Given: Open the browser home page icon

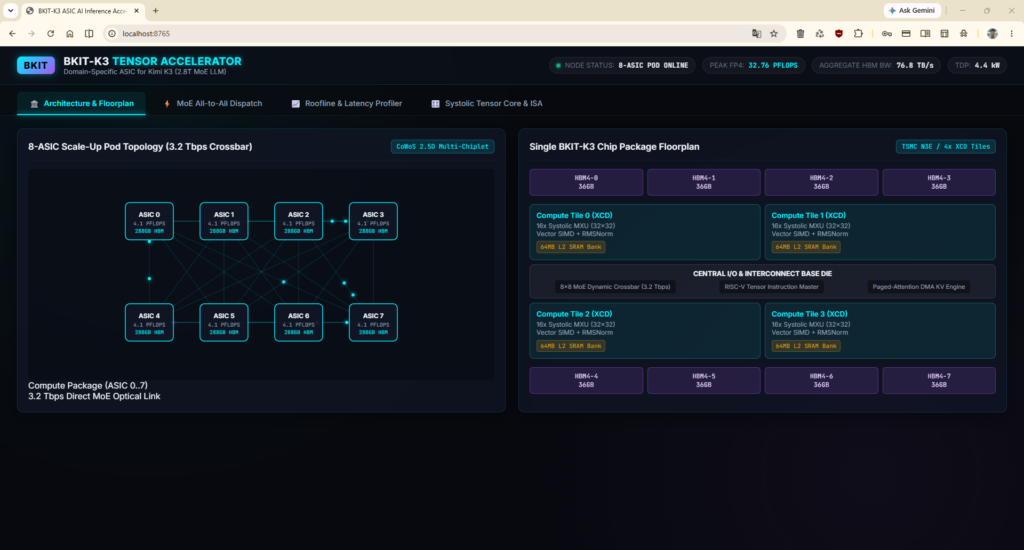Looking at the screenshot, I should tap(70, 33).
